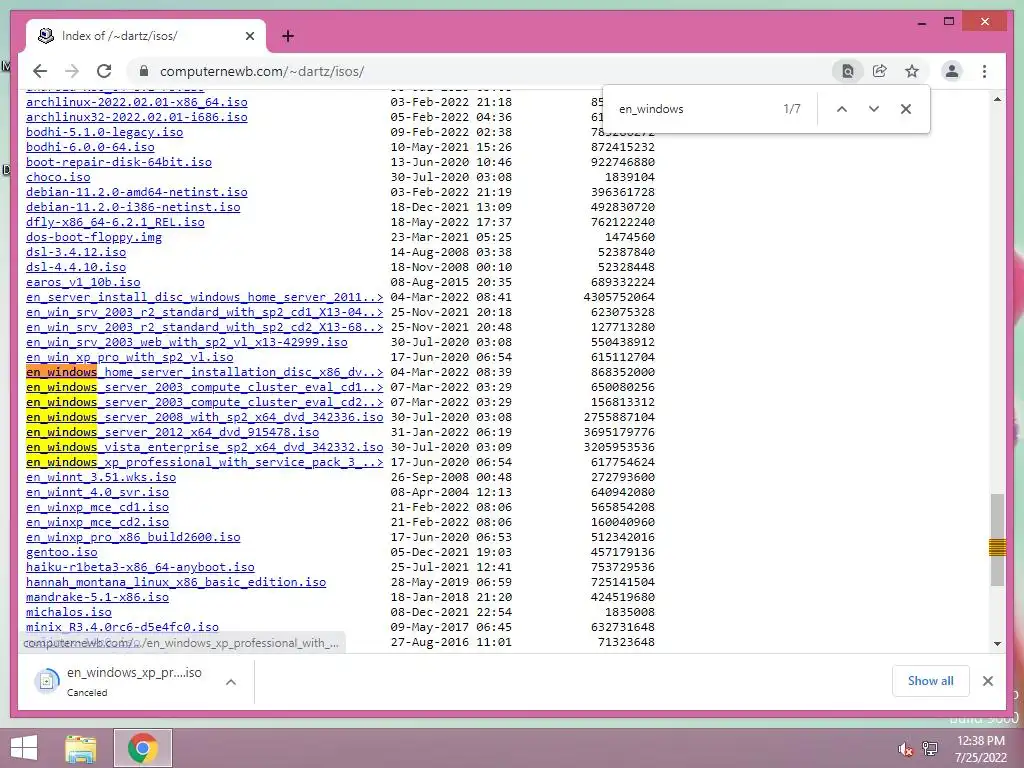Click the Show all downloads button
1024x768 pixels.
[931, 681]
